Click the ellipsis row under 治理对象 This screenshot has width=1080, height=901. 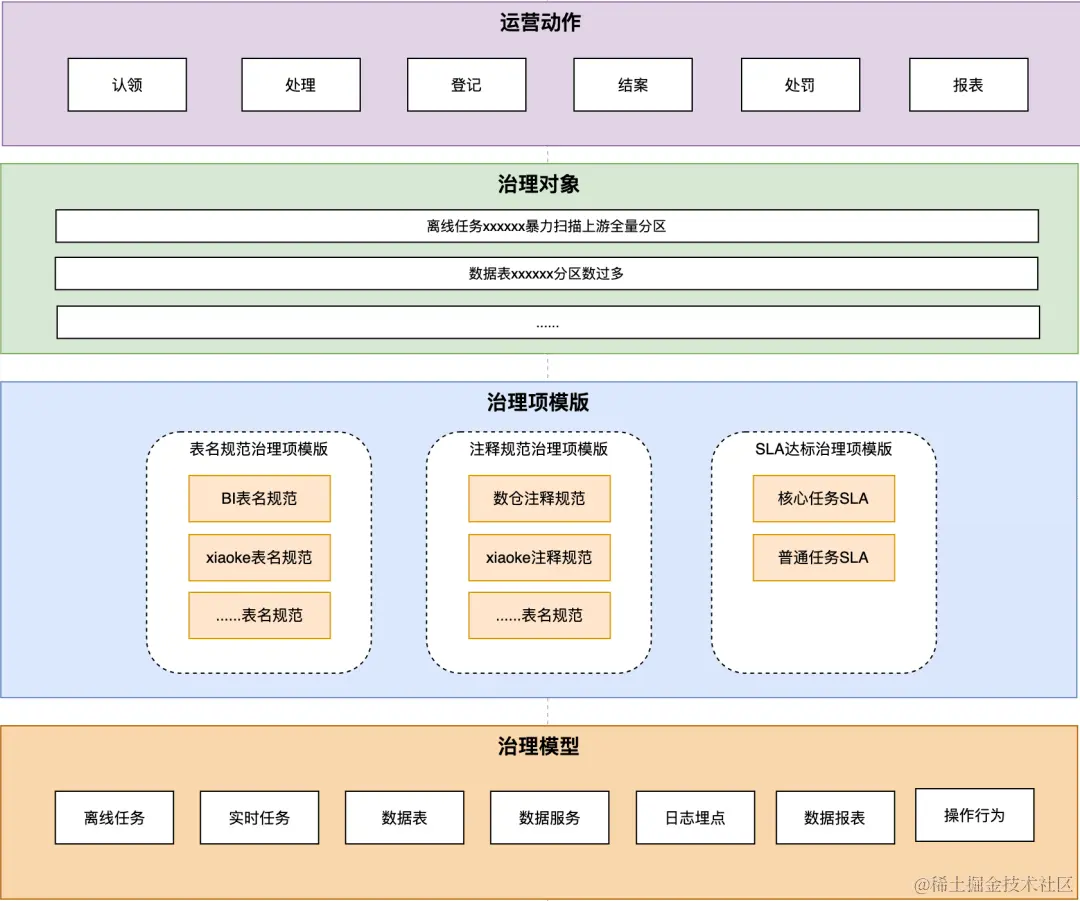pyautogui.click(x=548, y=322)
